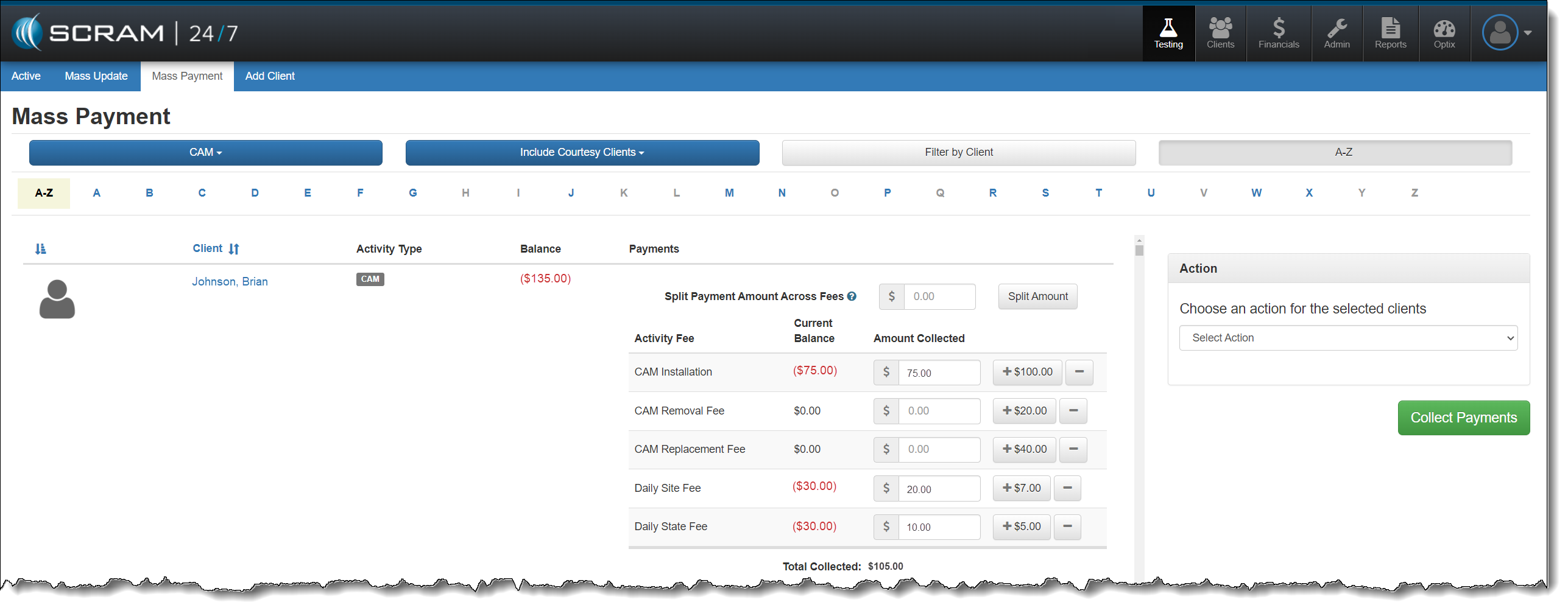The image size is (1568, 616).
Task: Click minus button for Daily State Fee
Action: (x=1067, y=527)
